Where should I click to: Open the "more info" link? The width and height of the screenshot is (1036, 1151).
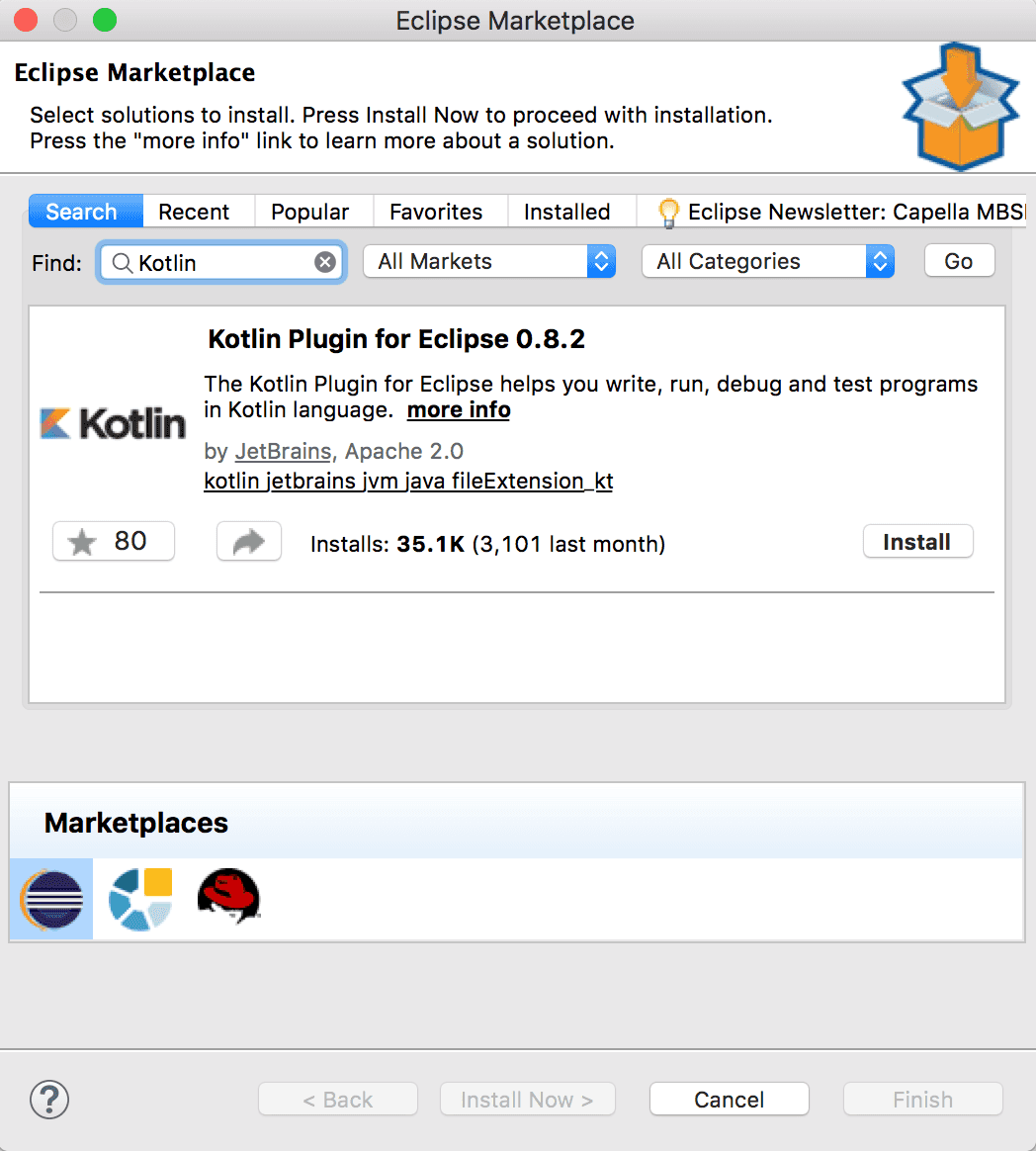click(458, 409)
